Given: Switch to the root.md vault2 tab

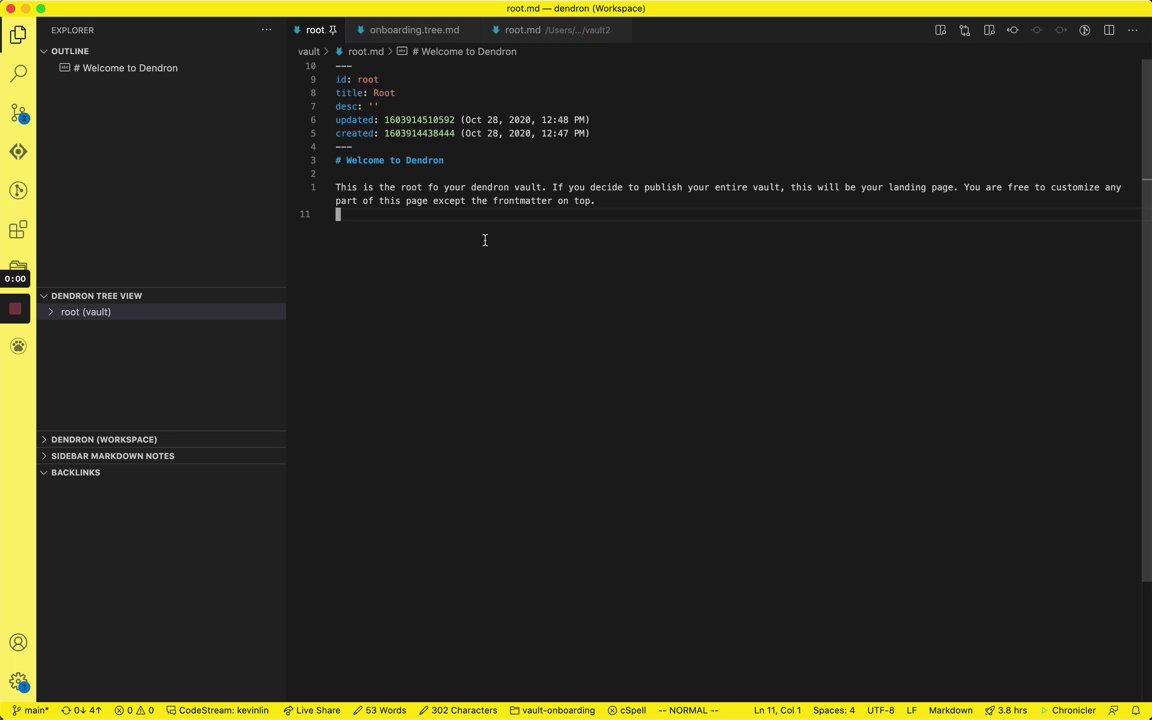Looking at the screenshot, I should coord(556,30).
